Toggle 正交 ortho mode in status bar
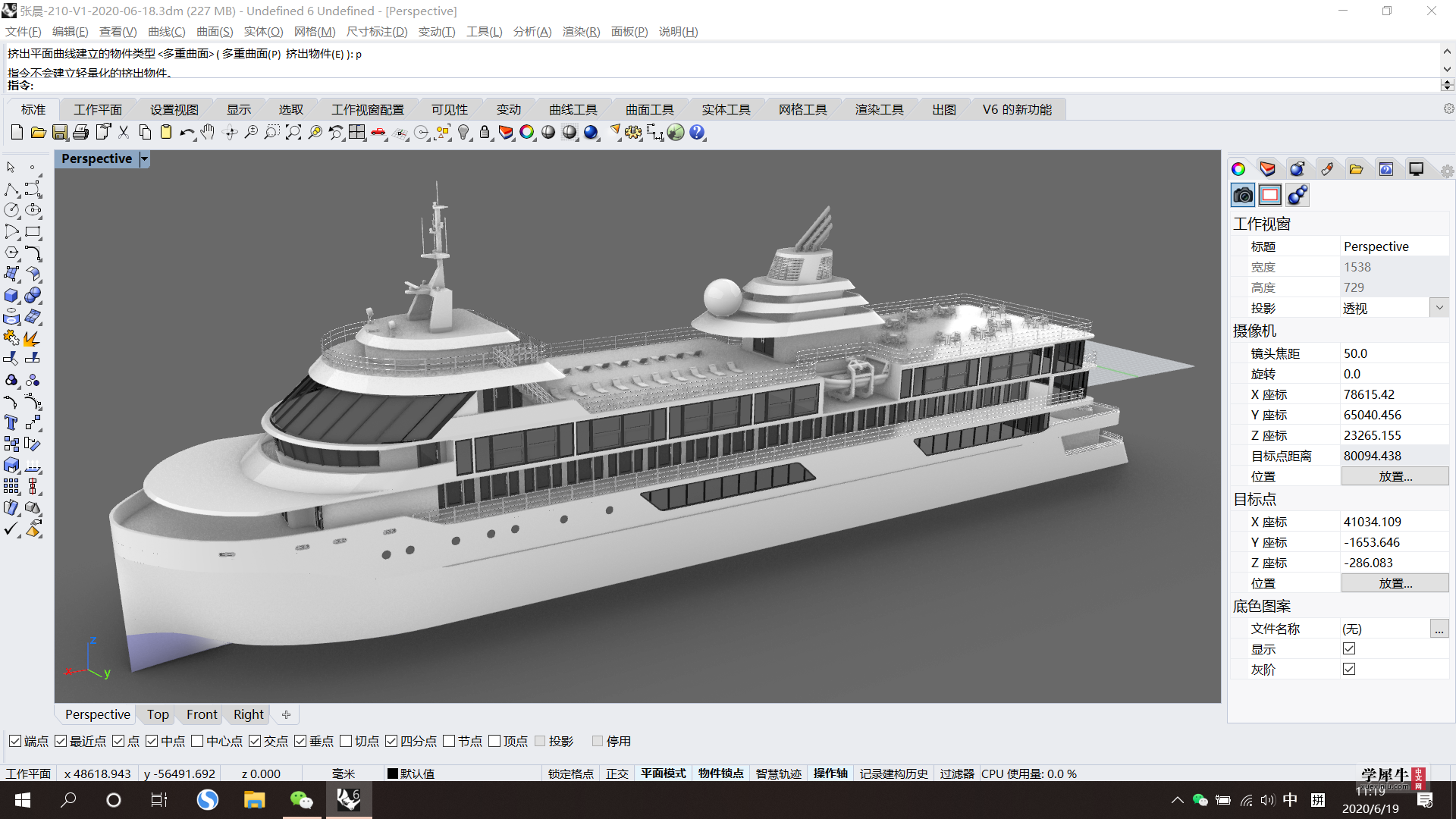Screen dimensions: 1456x819 tap(617, 773)
